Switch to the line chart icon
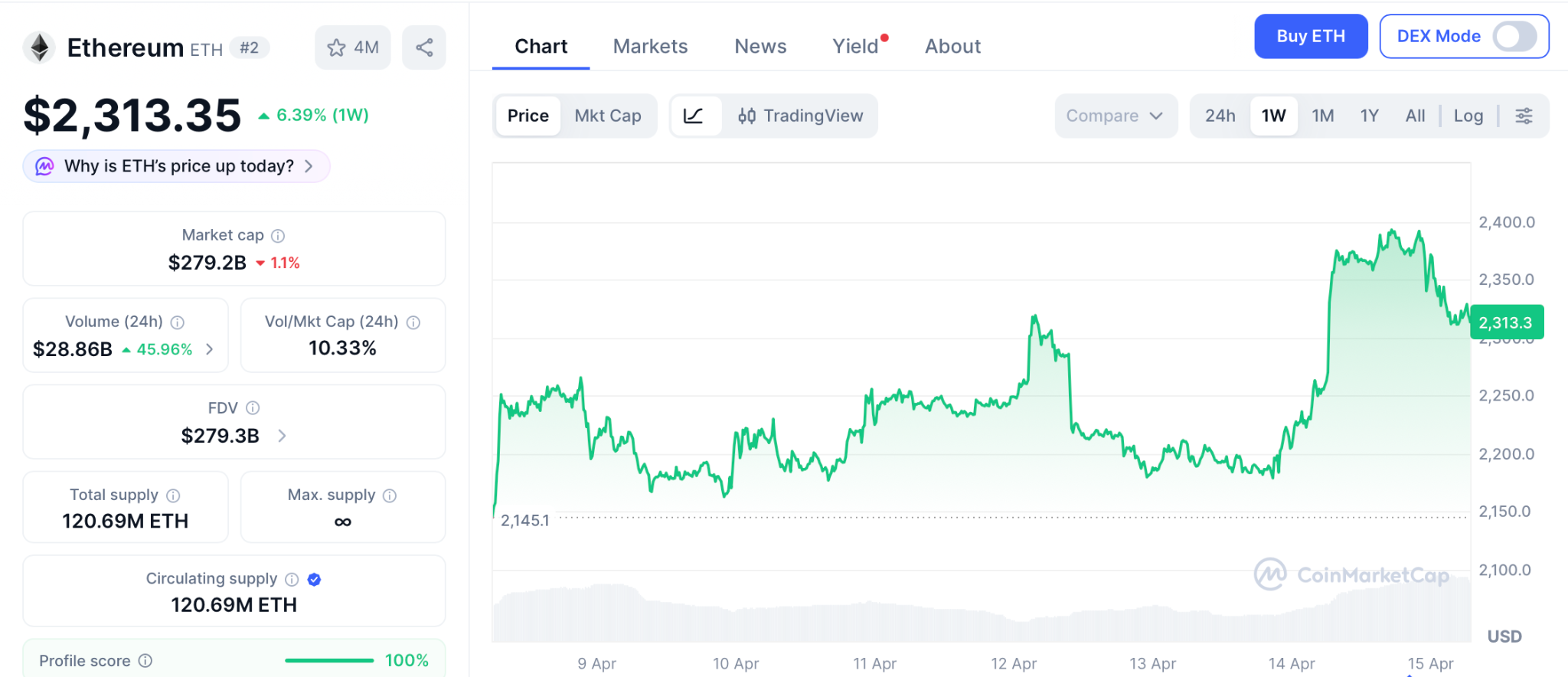The image size is (1568, 677). point(694,116)
